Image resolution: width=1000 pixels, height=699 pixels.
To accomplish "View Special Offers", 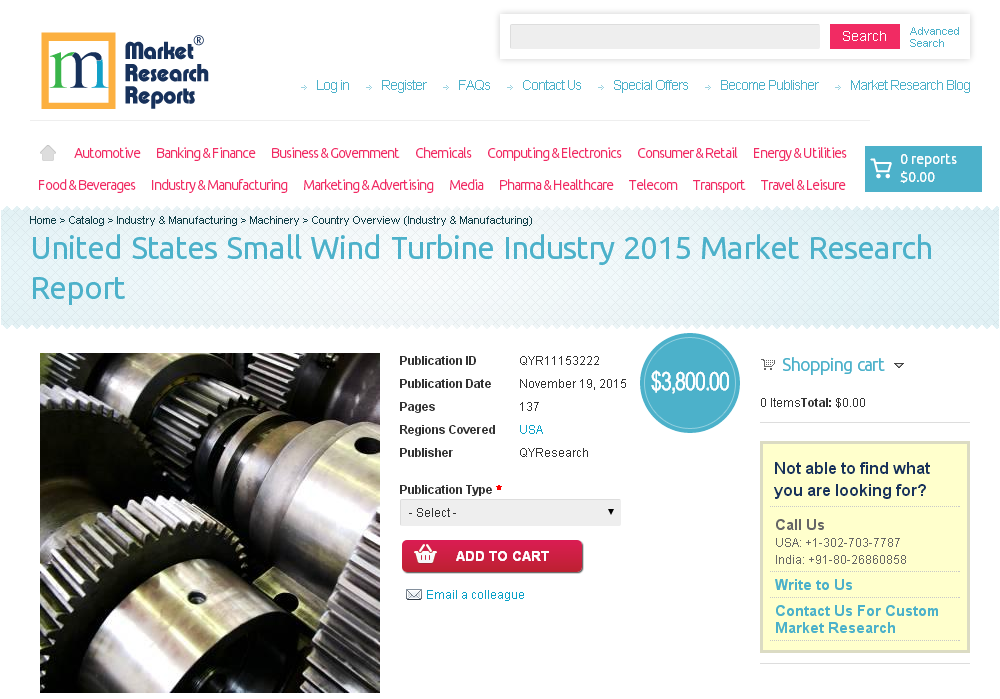I will [x=651, y=85].
